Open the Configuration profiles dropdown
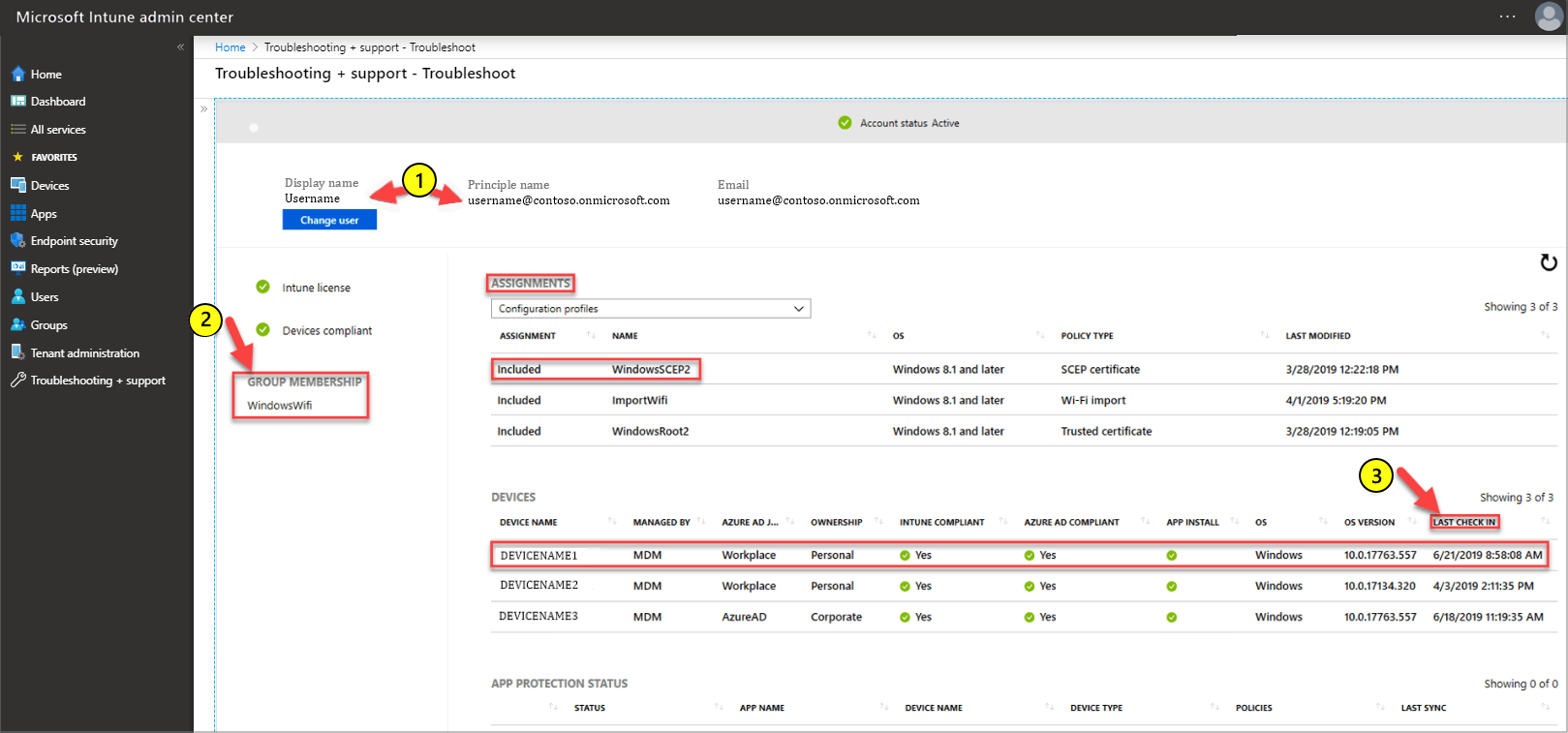This screenshot has height=733, width=1568. (651, 309)
